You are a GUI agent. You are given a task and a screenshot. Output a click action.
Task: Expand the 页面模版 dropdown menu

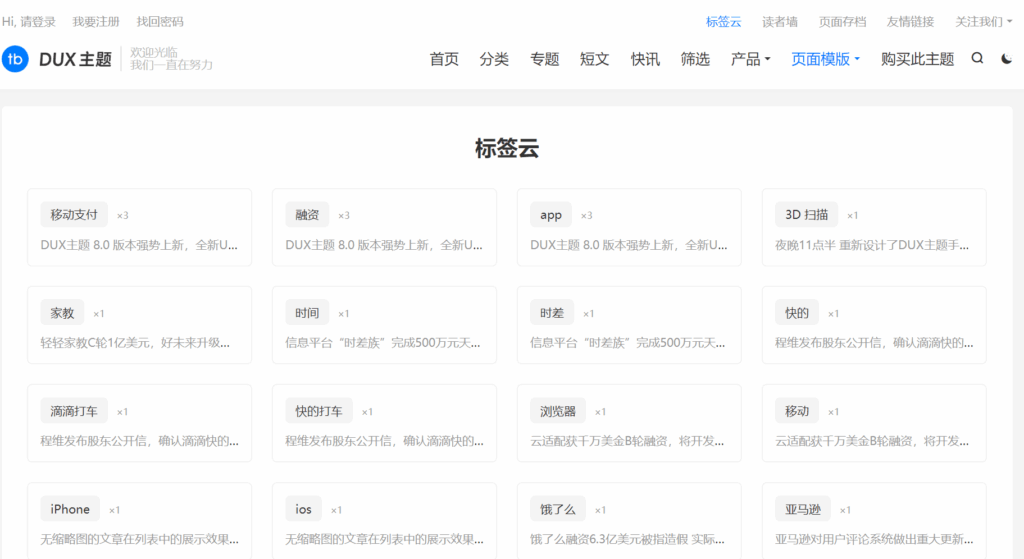tap(825, 59)
